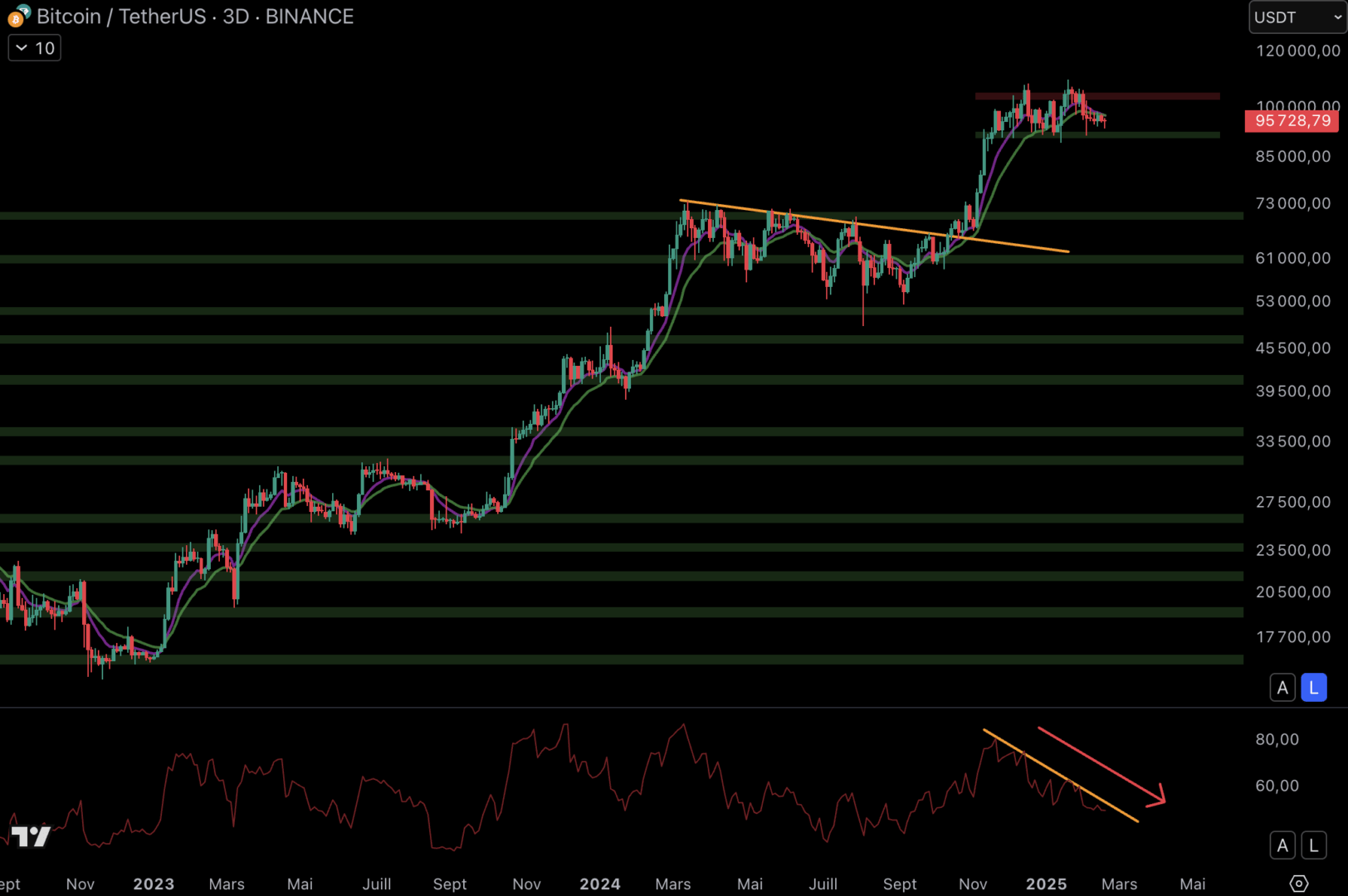Image resolution: width=1348 pixels, height=896 pixels.
Task: Select the orange descending trendline on price
Action: click(x=874, y=226)
